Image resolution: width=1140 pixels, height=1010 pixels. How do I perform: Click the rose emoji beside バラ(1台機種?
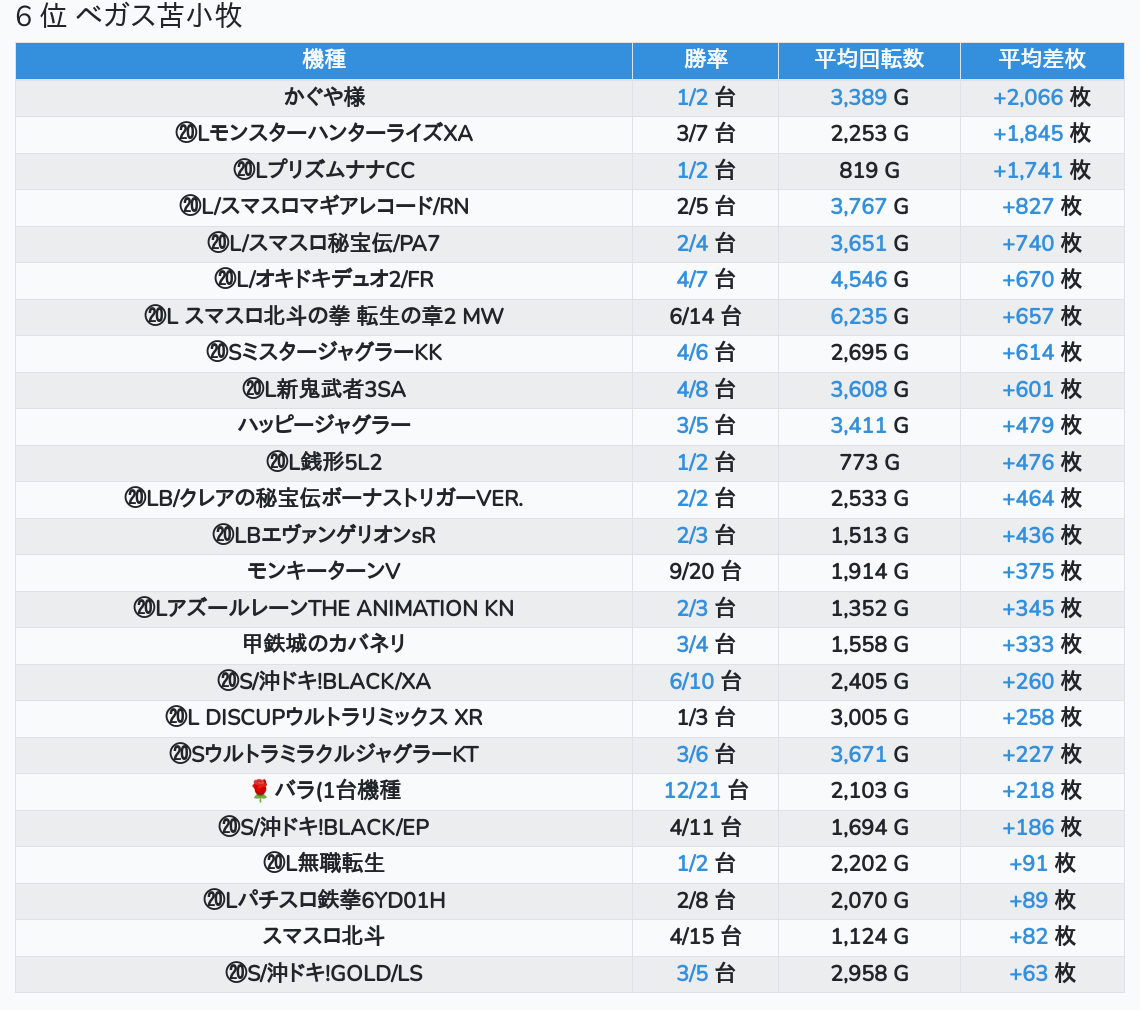(260, 791)
